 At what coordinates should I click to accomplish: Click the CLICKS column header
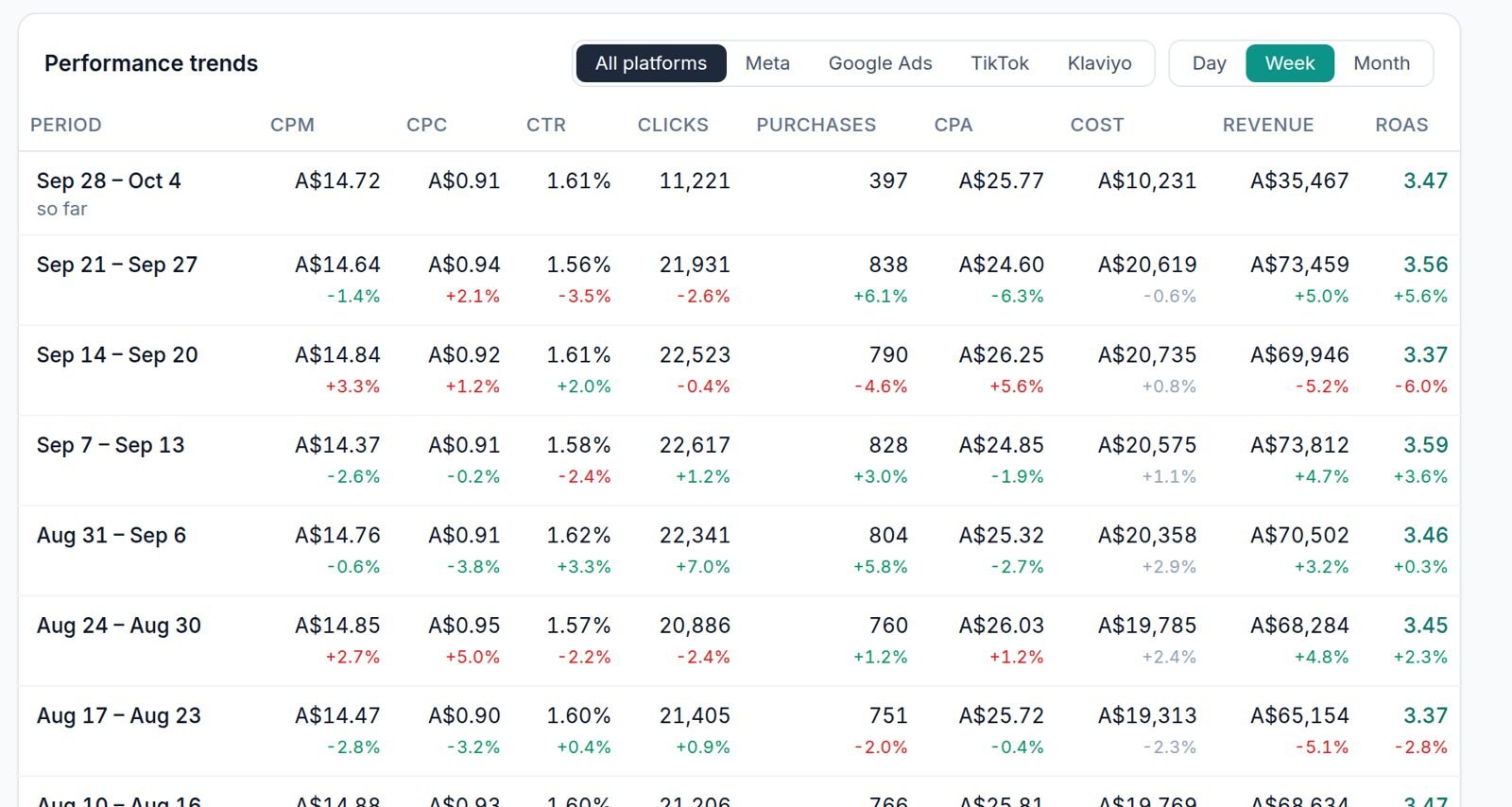[673, 125]
